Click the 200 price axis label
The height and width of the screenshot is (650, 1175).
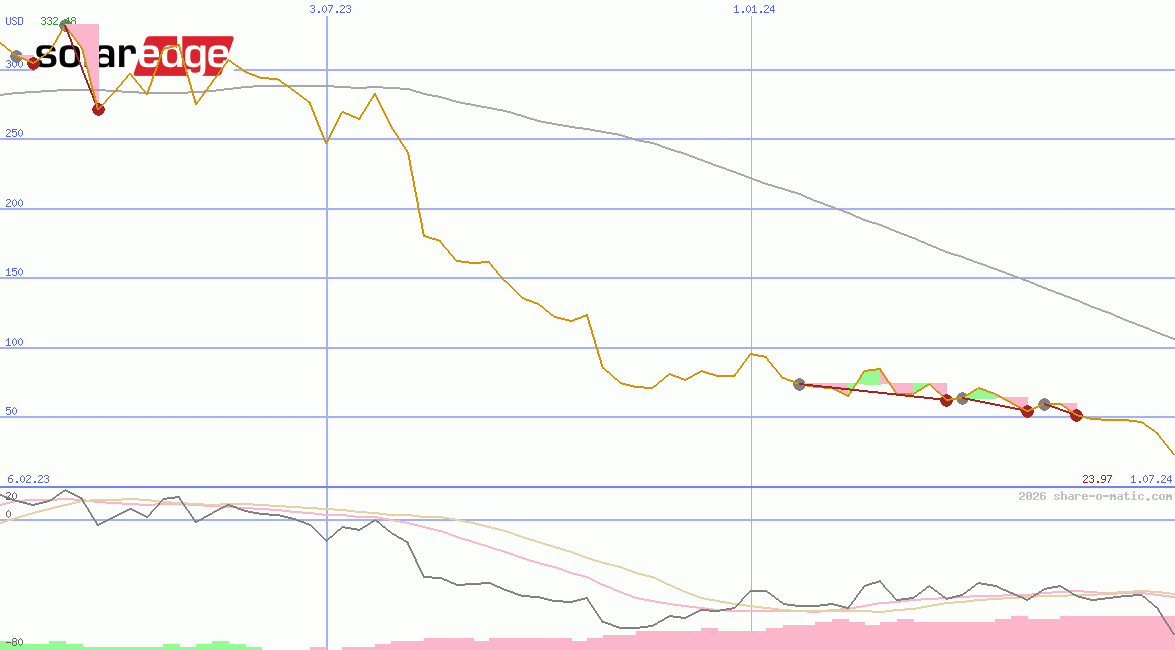point(14,203)
